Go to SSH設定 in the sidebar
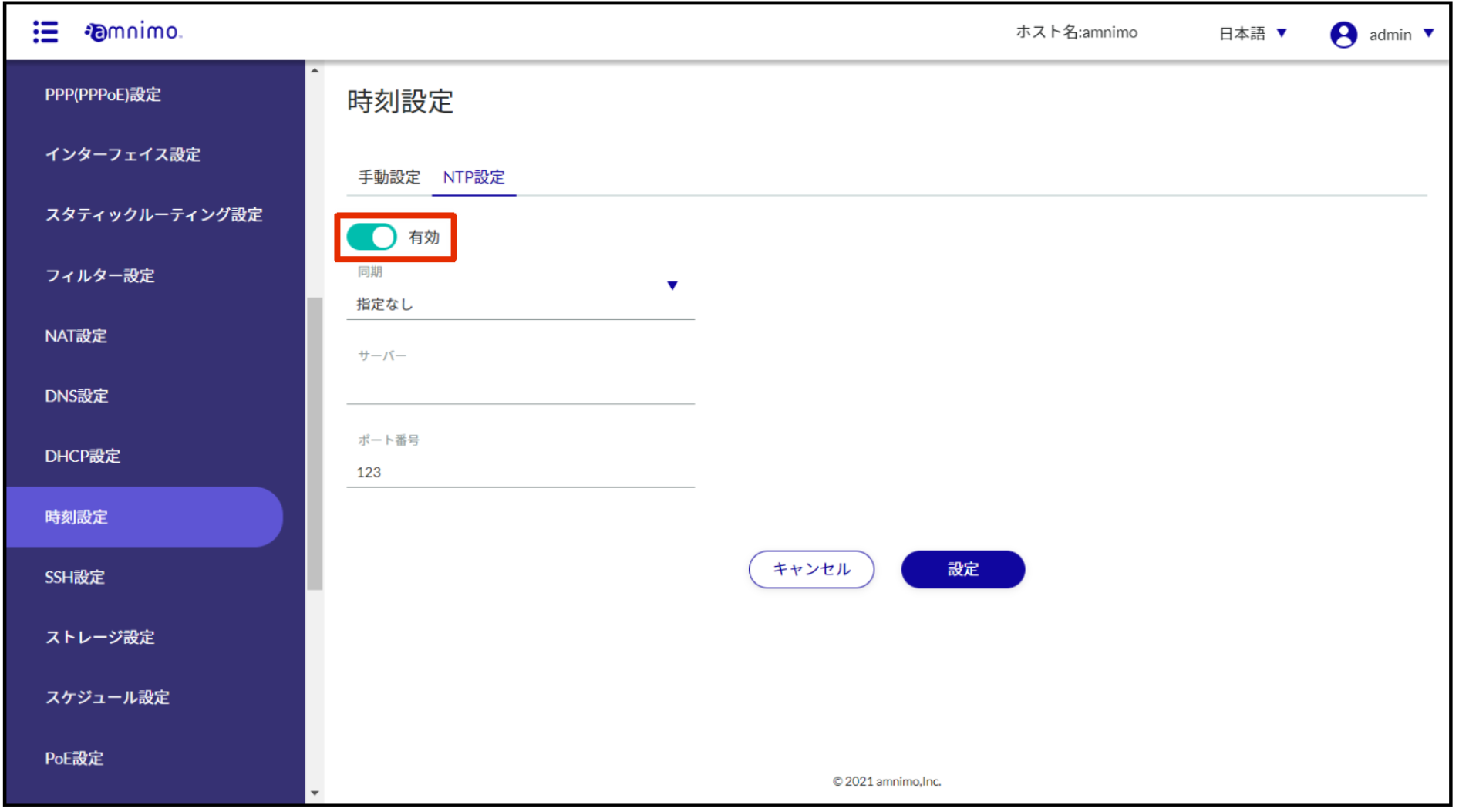This screenshot has width=1459, height=812. point(75,577)
